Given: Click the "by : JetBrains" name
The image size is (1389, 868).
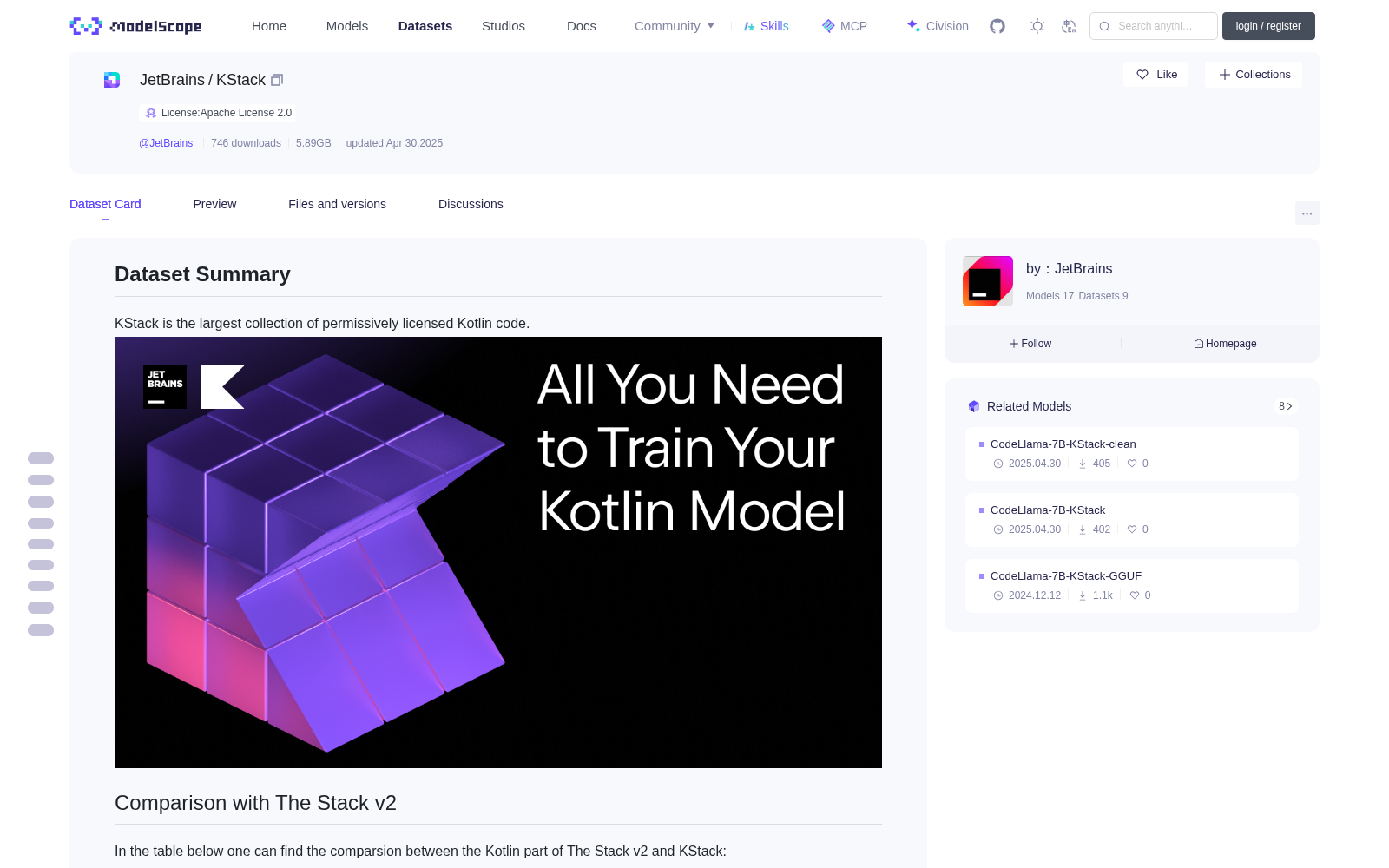Looking at the screenshot, I should [x=1069, y=269].
